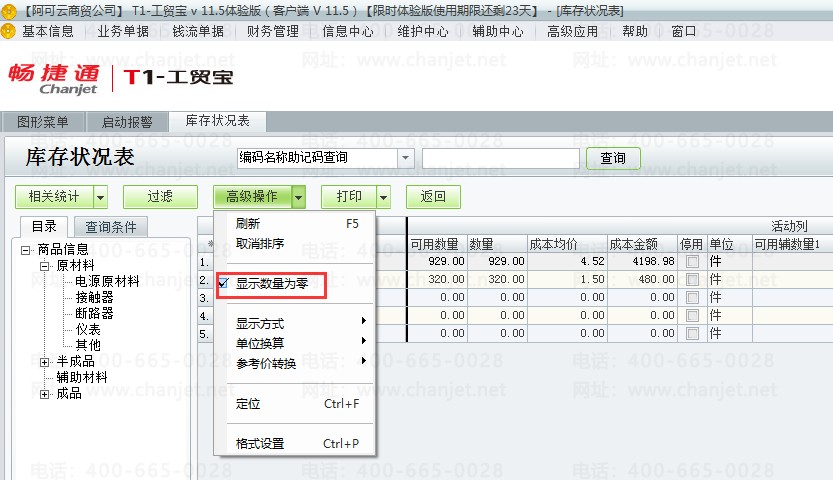Check the 停用 checkbox in row one
The image size is (833, 480).
[x=692, y=261]
